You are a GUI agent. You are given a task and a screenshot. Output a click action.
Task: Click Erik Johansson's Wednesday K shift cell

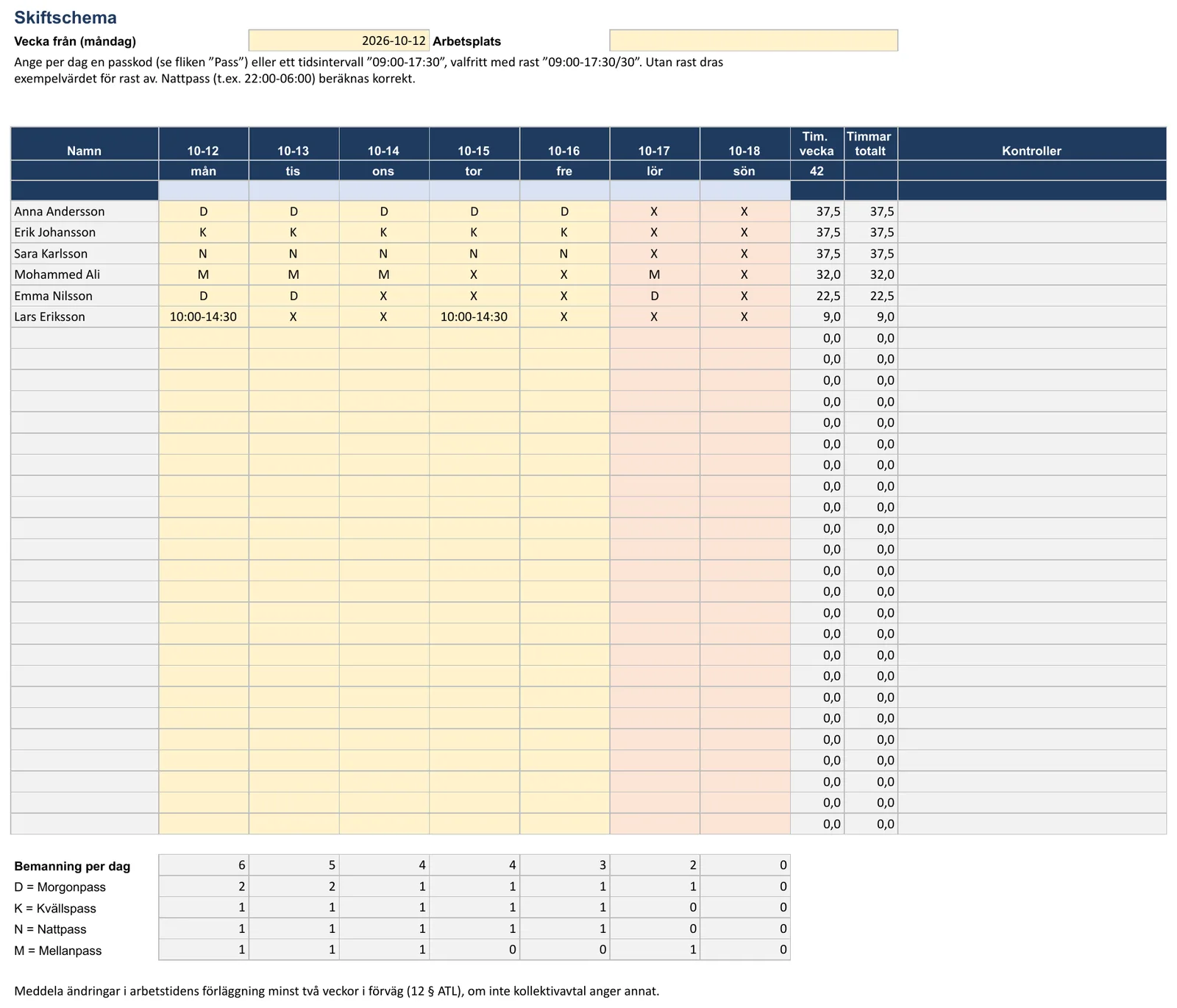[384, 233]
